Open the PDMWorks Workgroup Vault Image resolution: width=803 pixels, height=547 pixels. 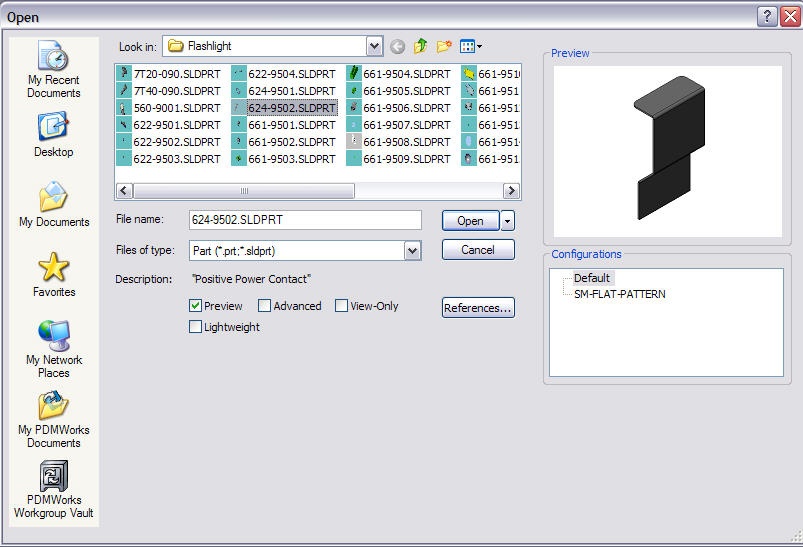[54, 490]
